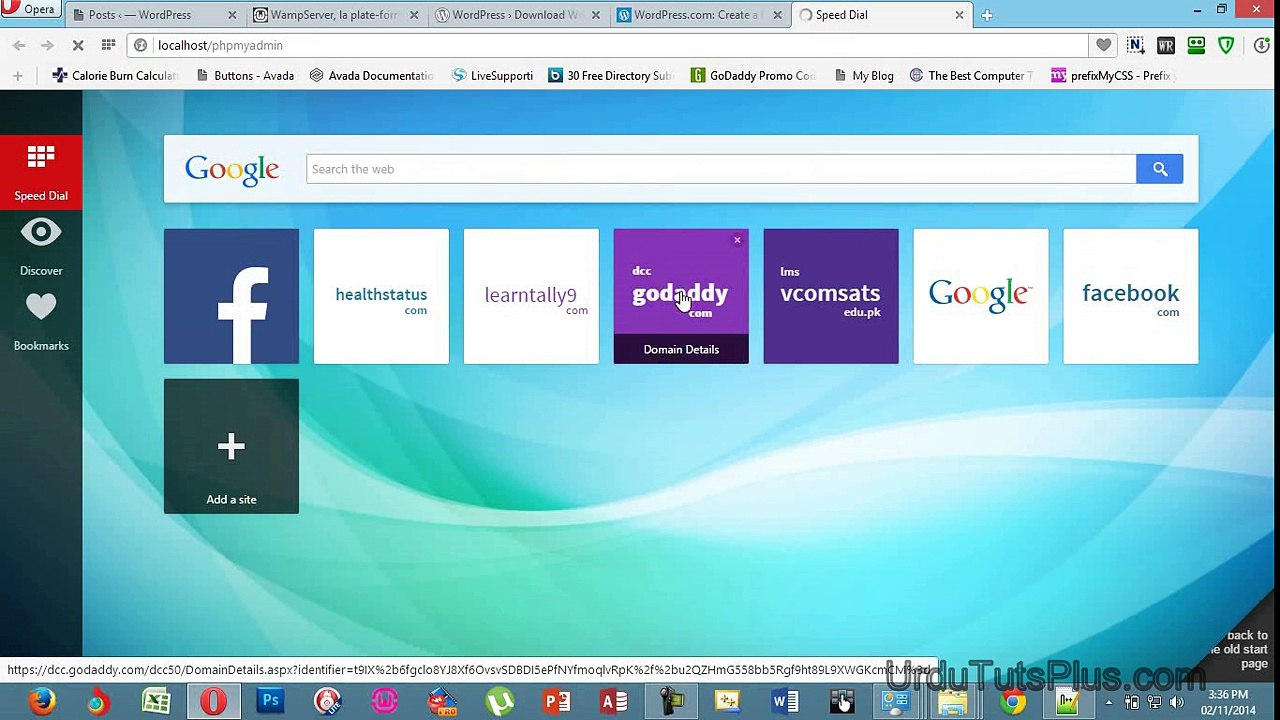Open GoDaddy Promo Code bookmark
The image size is (1280, 720).
[754, 75]
